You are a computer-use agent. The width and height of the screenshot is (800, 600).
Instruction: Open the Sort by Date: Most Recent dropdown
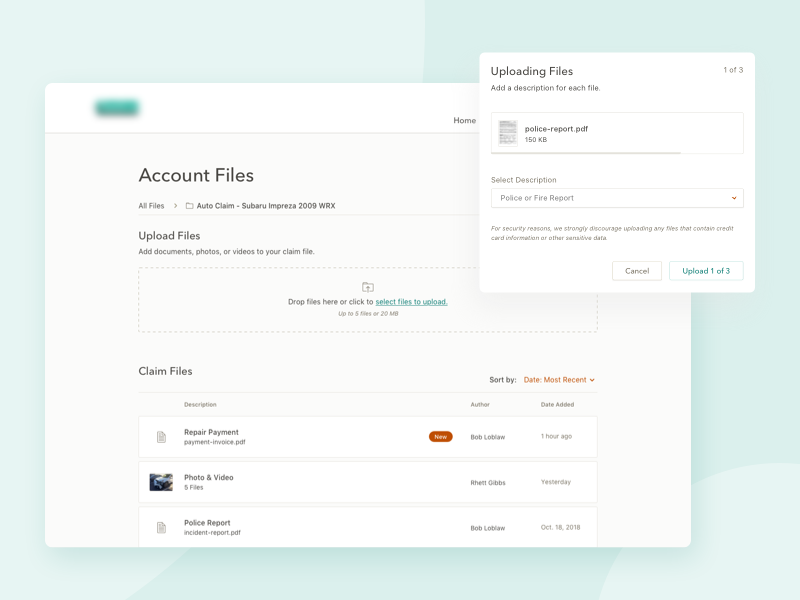[559, 380]
